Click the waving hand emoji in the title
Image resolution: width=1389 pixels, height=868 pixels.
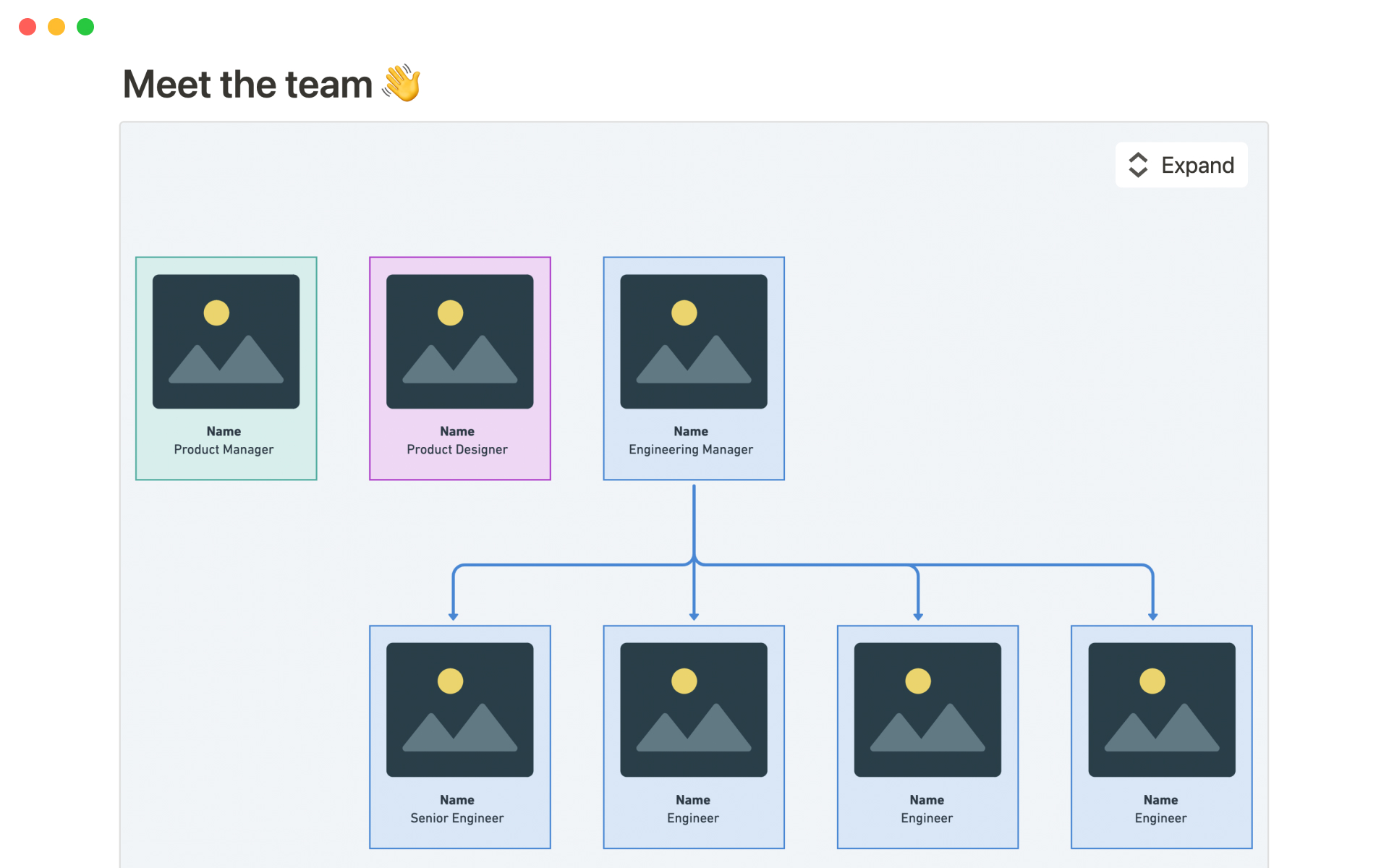(x=403, y=82)
